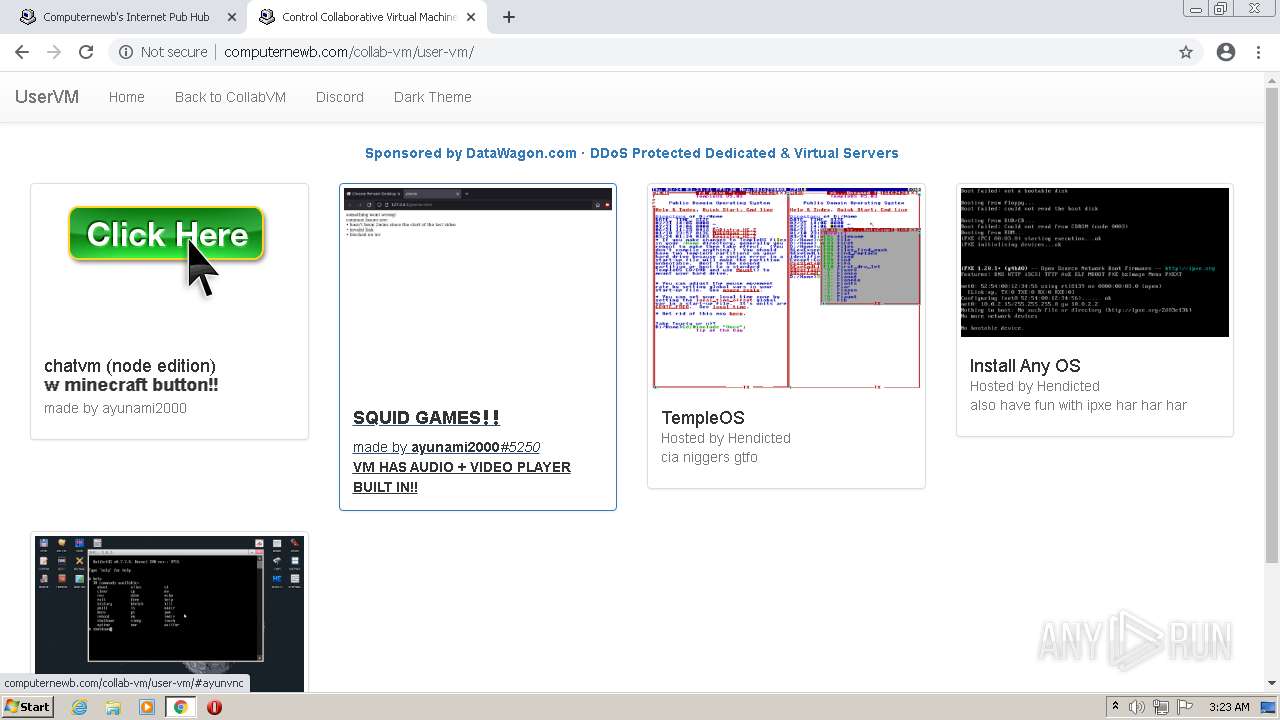The image size is (1280, 720).
Task: Close the Control Collaborative Virtual Machine tab
Action: coord(471,17)
